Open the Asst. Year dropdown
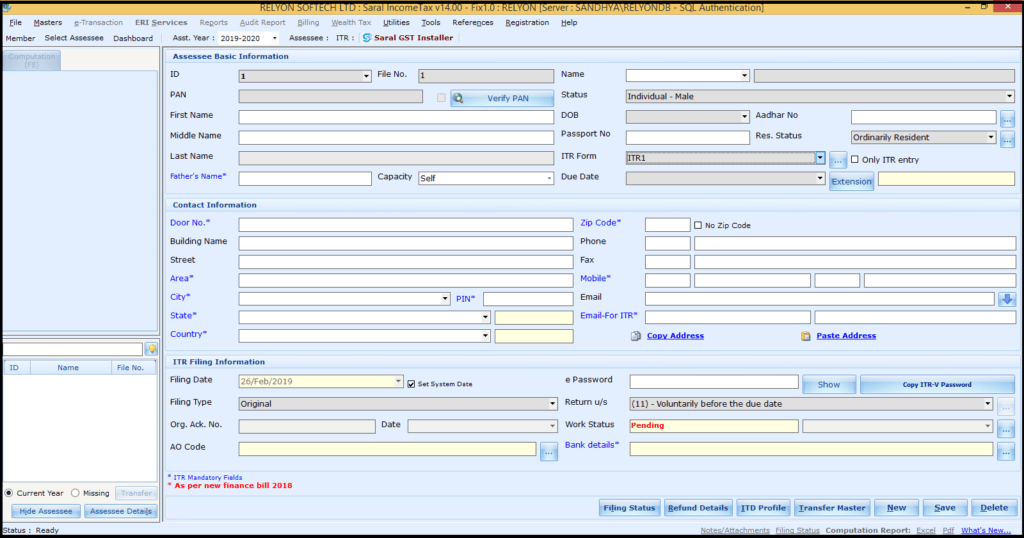This screenshot has width=1024, height=538. [x=274, y=39]
